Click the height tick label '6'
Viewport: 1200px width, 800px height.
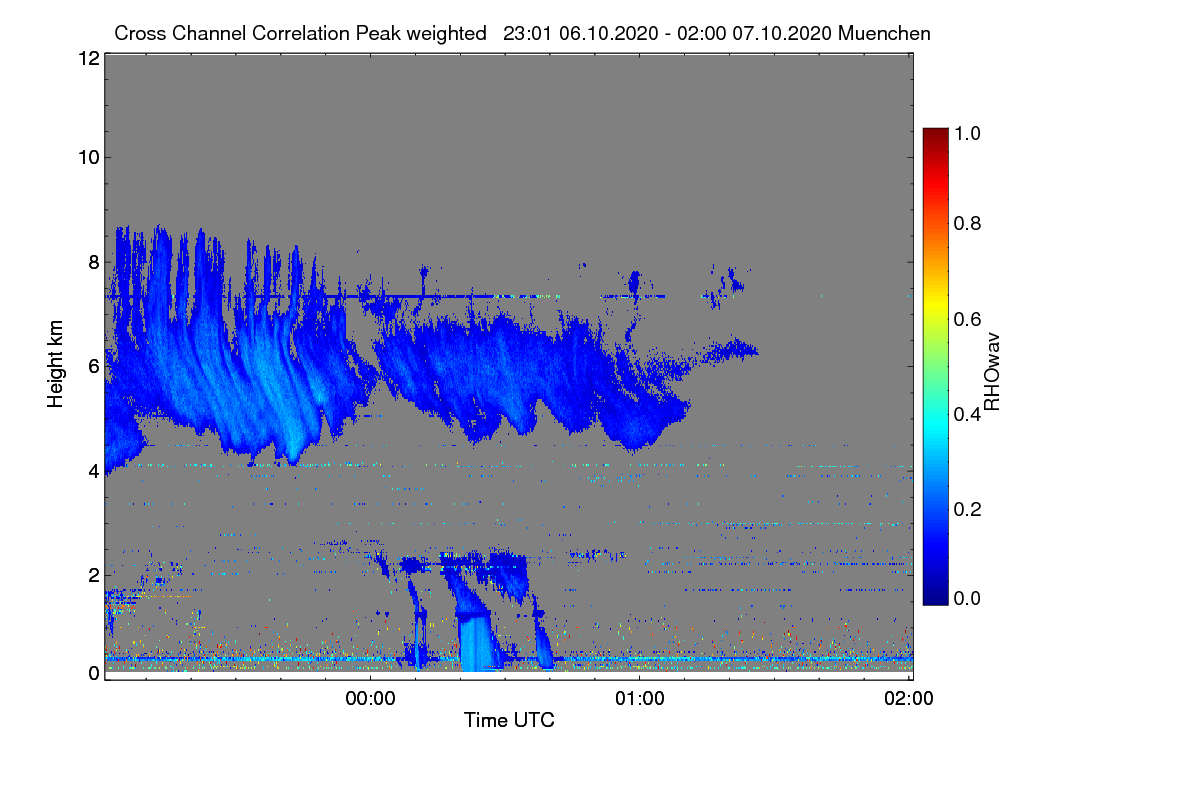point(93,367)
